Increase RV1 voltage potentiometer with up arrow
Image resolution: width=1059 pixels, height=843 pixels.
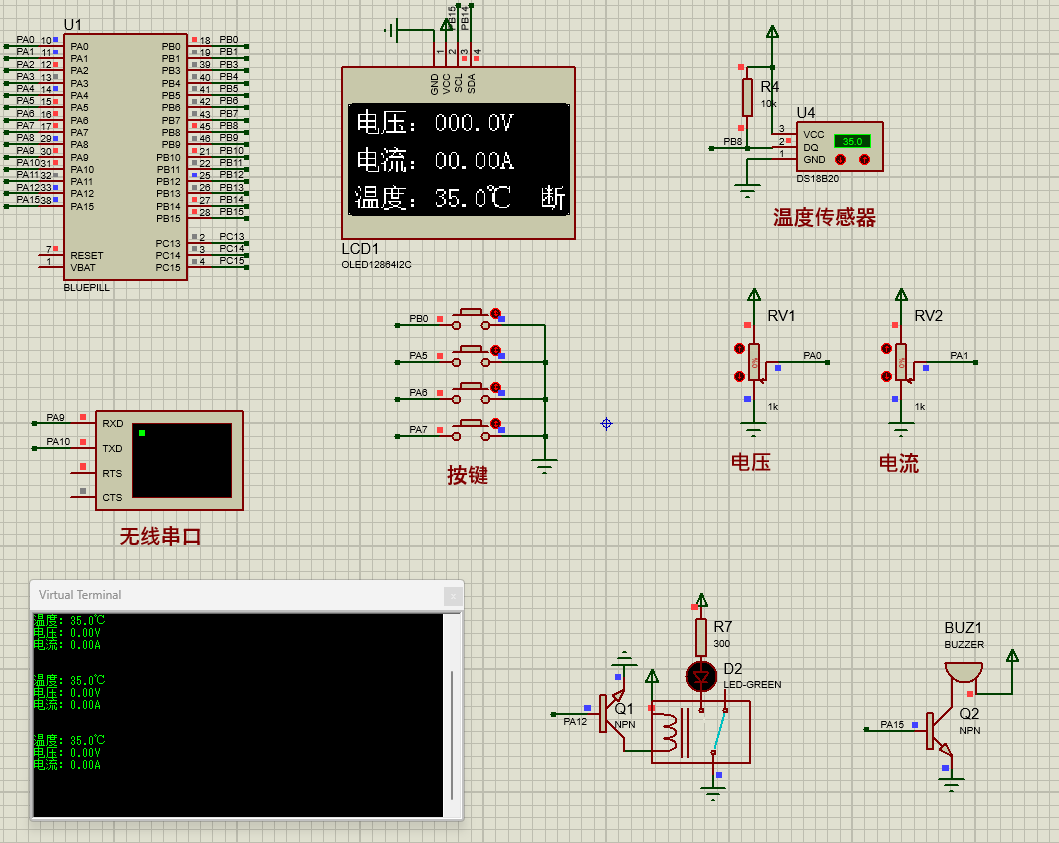[740, 348]
